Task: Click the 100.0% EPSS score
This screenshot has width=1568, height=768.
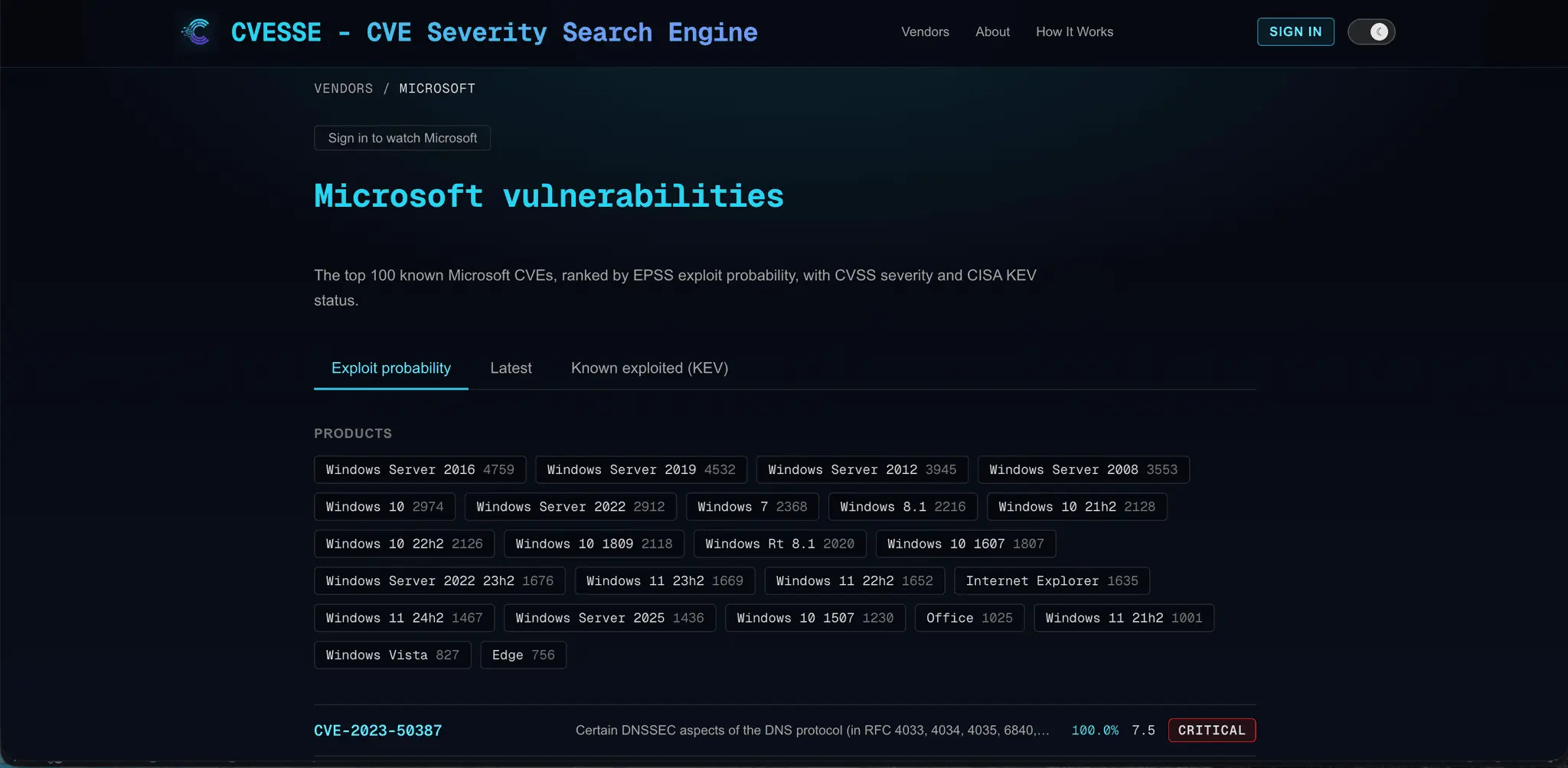Action: [x=1095, y=730]
